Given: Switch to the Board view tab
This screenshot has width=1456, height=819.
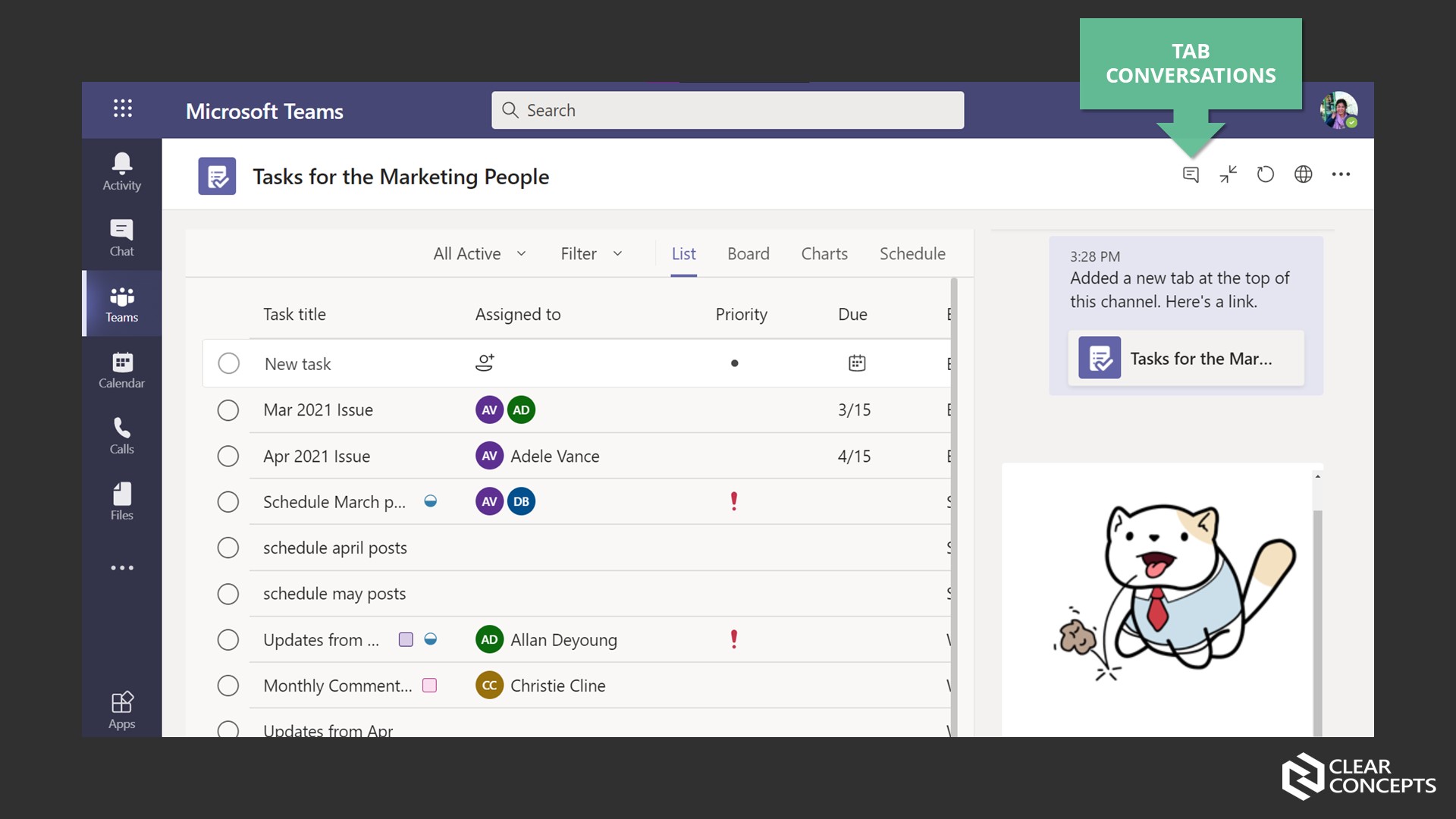Looking at the screenshot, I should tap(748, 254).
